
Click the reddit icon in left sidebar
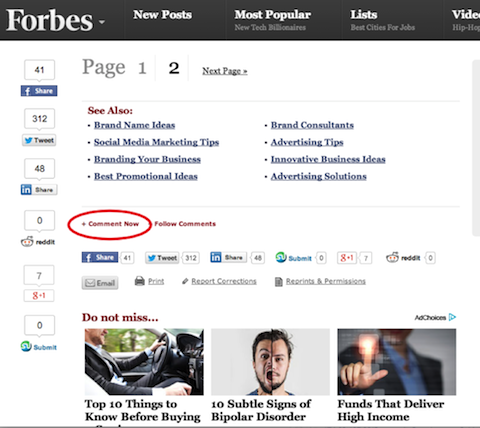pos(27,241)
